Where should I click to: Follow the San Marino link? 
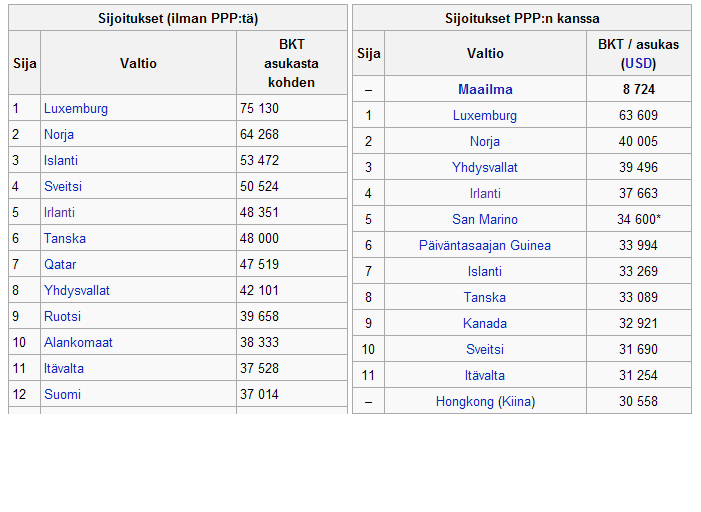tap(485, 219)
